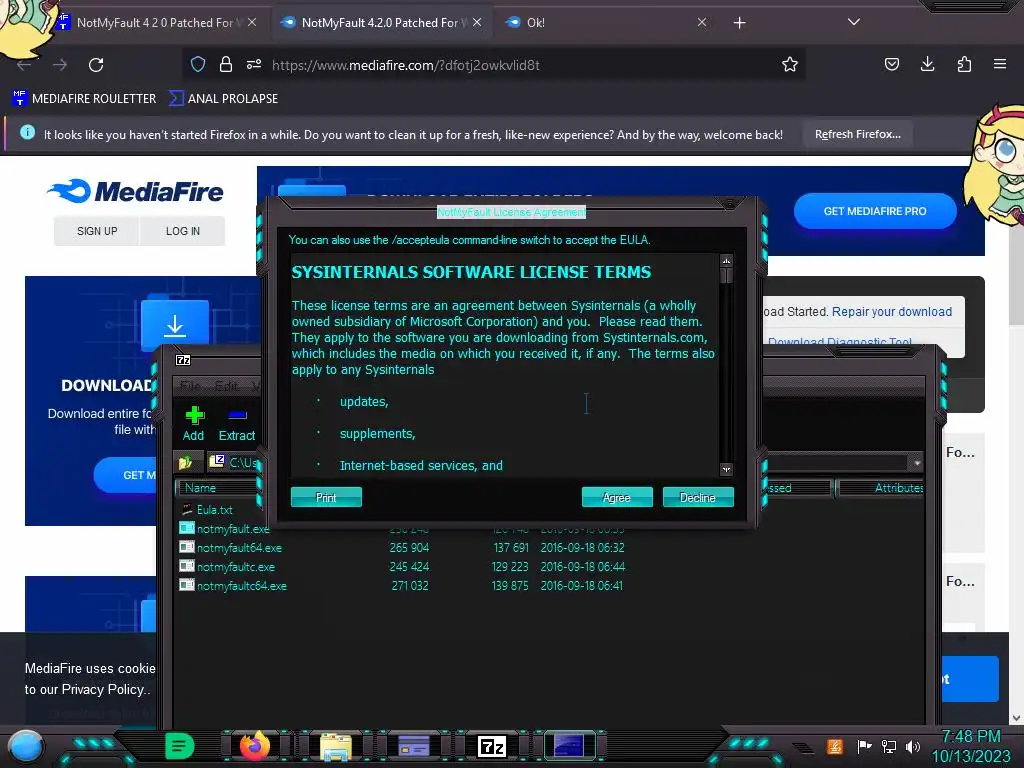
Task: Open the Firefox hamburger menu
Action: 999,64
